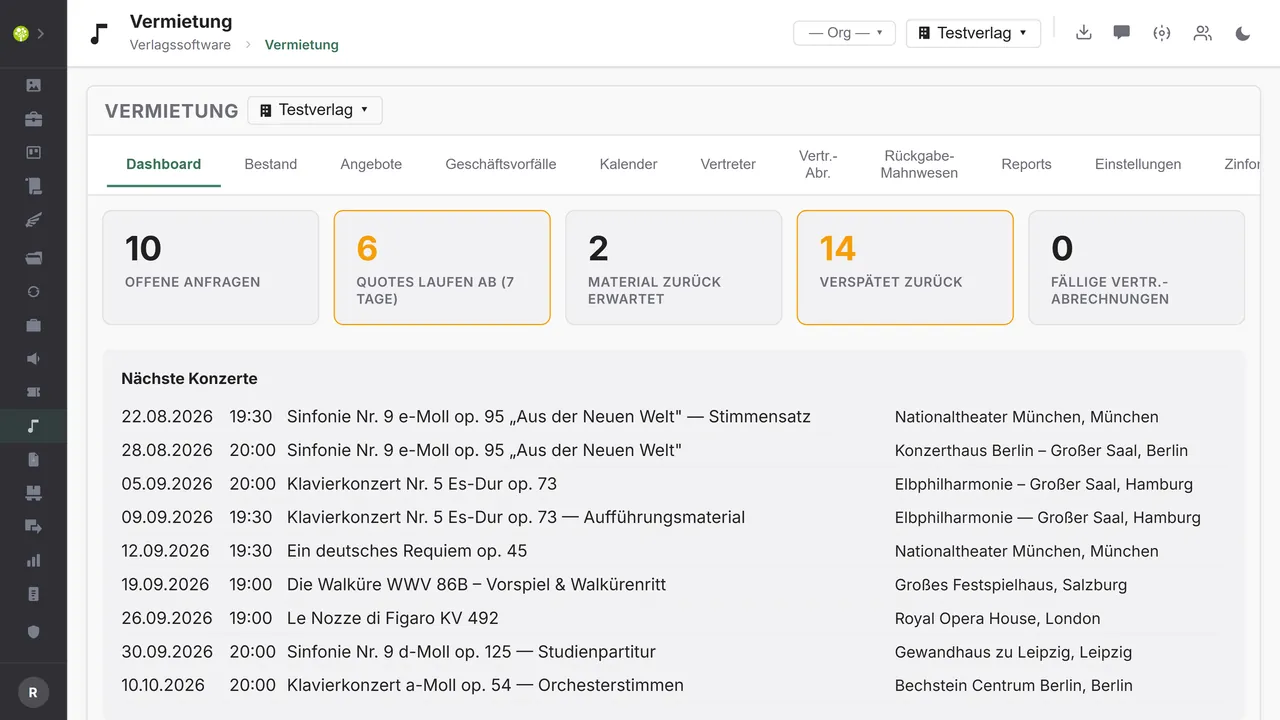Switch to the Reports tab
Viewport: 1280px width, 720px height.
point(1027,164)
